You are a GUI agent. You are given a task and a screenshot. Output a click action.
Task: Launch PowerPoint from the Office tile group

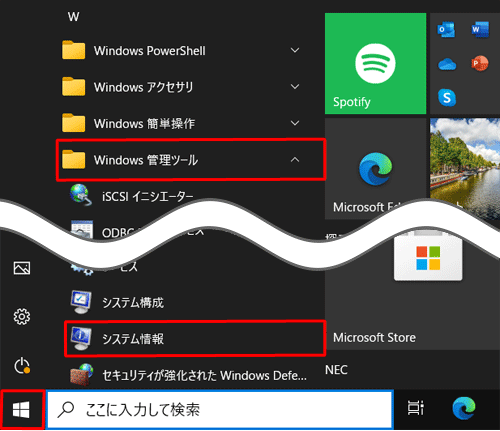click(480, 63)
